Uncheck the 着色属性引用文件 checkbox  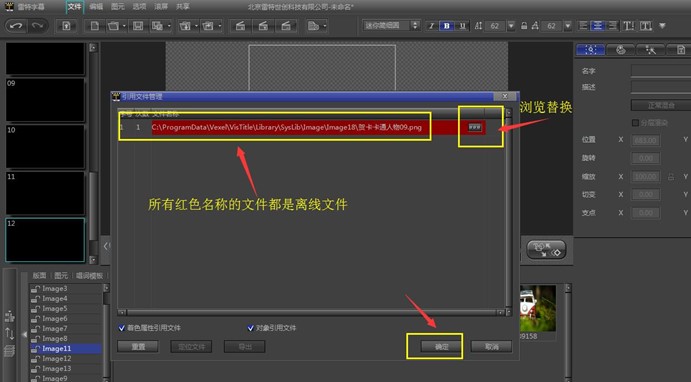(x=122, y=328)
